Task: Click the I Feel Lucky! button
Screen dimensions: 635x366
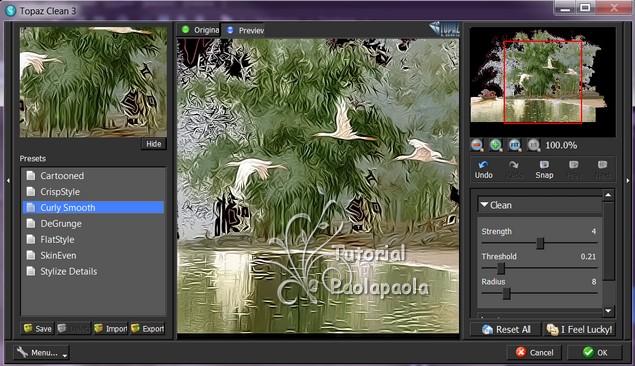Action: (579, 329)
